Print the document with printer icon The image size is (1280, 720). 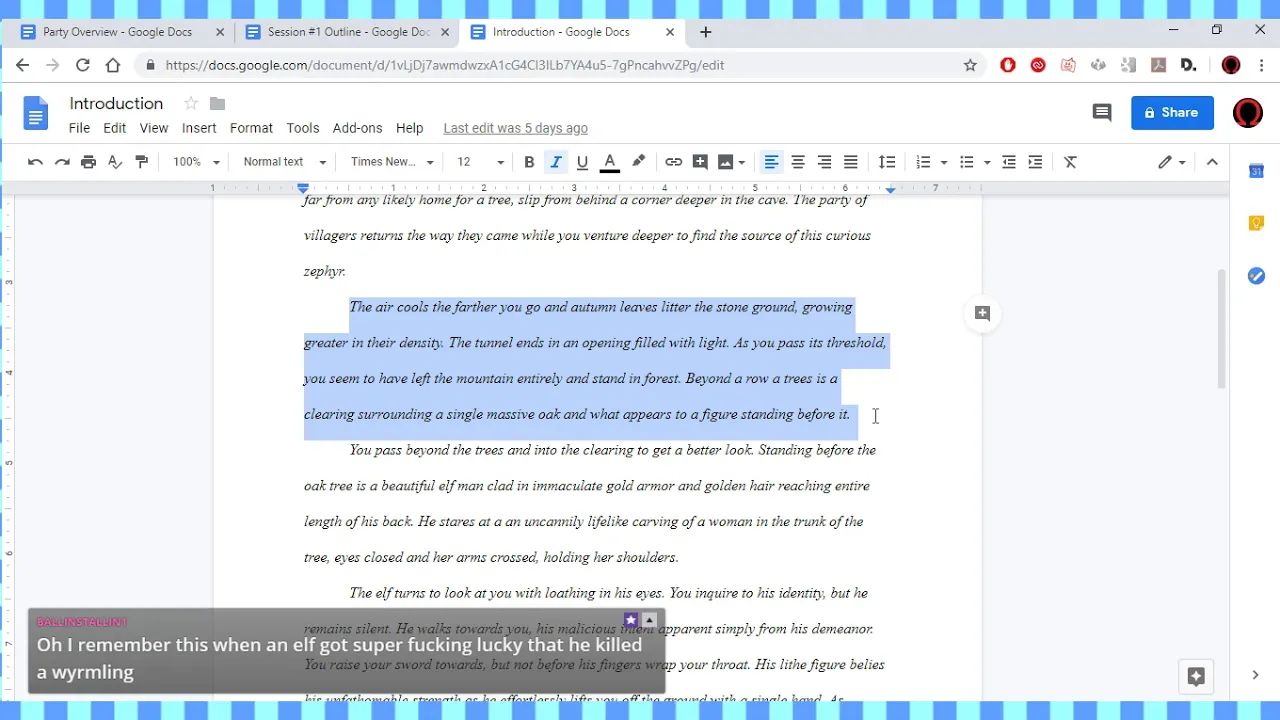tap(88, 162)
